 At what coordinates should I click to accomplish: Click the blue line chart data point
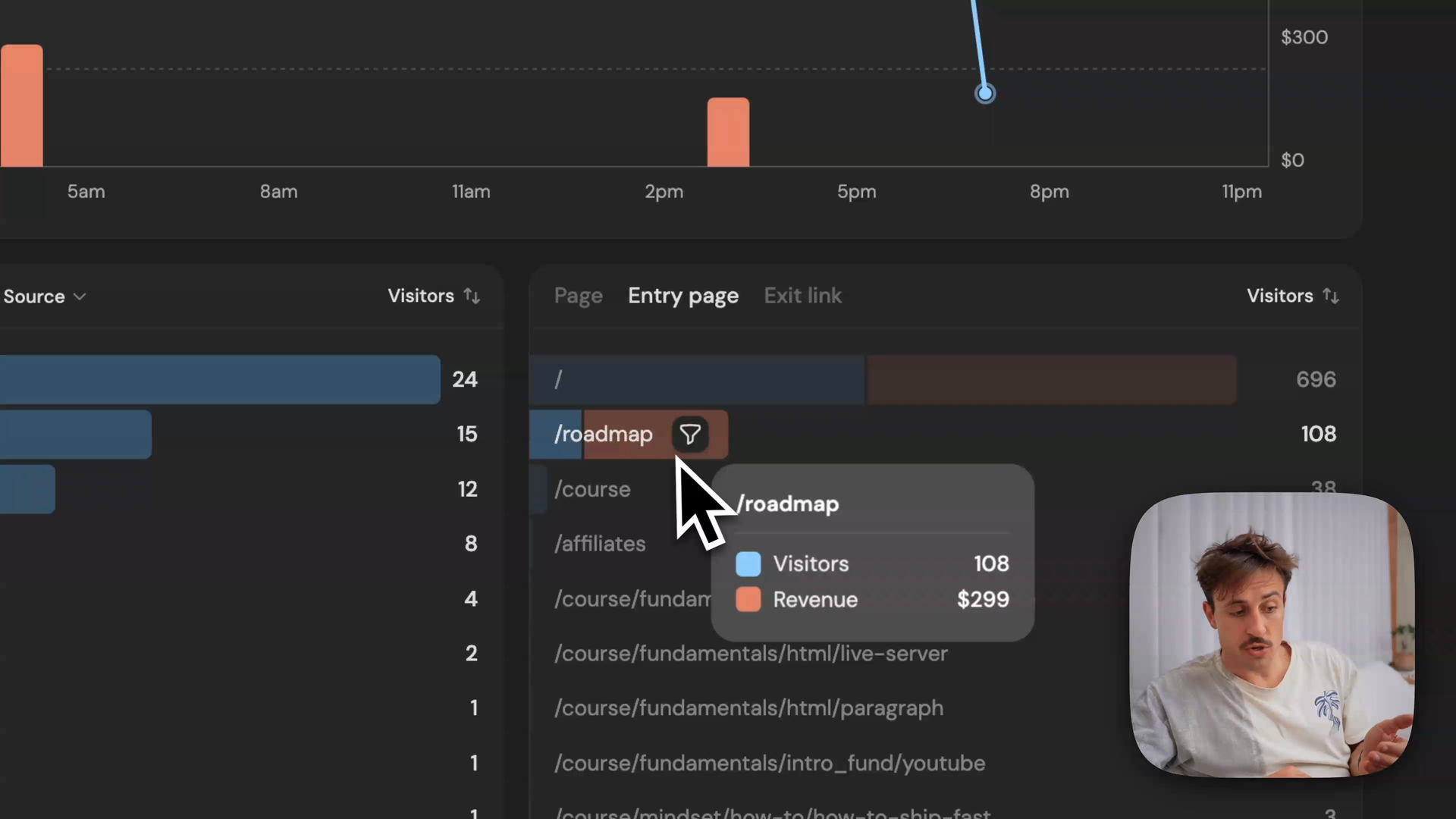tap(984, 93)
